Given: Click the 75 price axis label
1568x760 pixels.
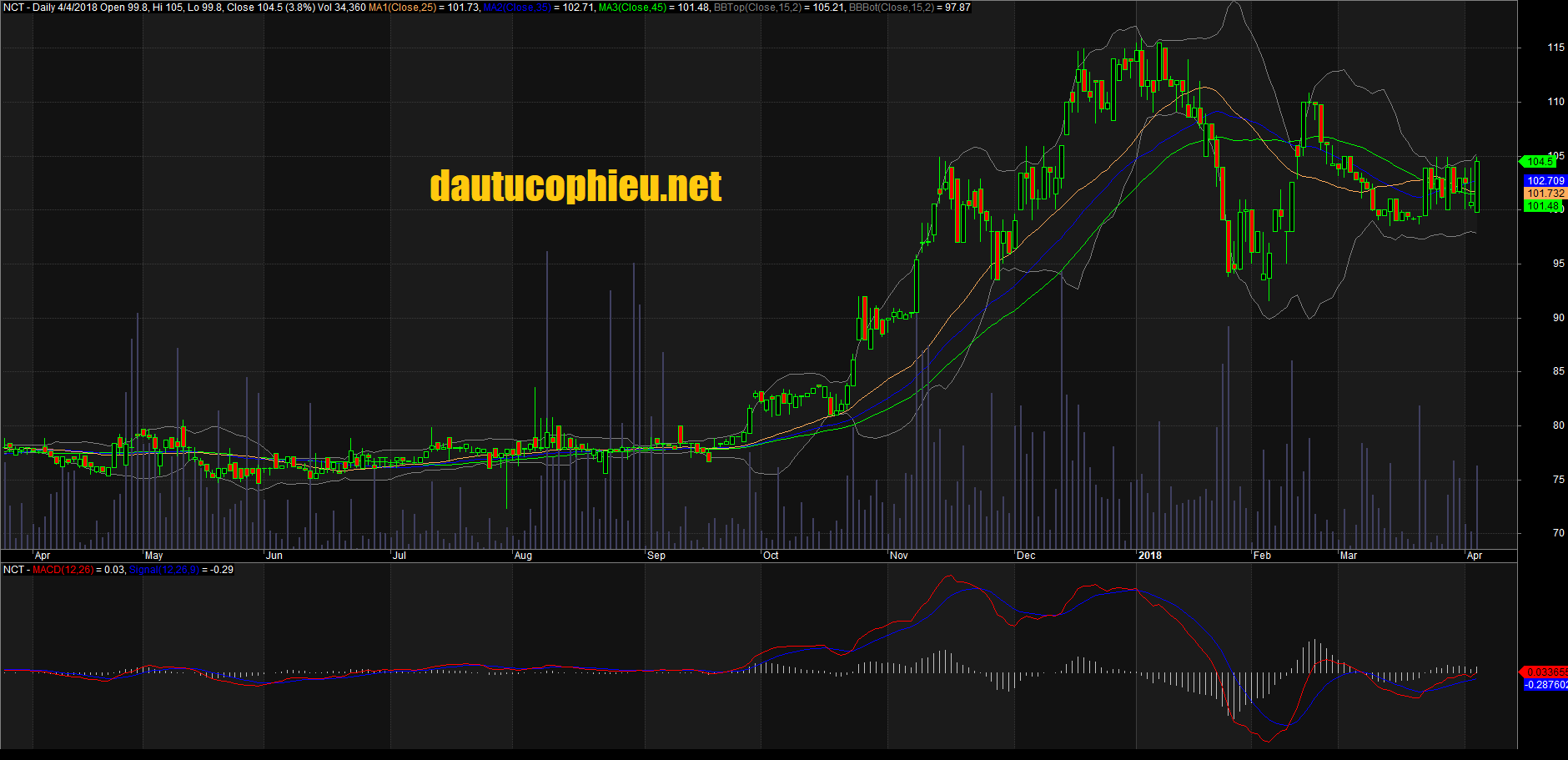Looking at the screenshot, I should point(1559,480).
